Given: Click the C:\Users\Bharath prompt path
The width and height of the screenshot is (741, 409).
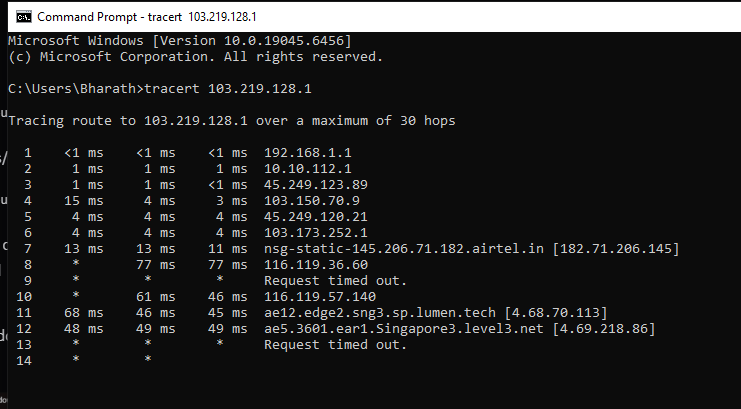Looking at the screenshot, I should coord(72,89).
